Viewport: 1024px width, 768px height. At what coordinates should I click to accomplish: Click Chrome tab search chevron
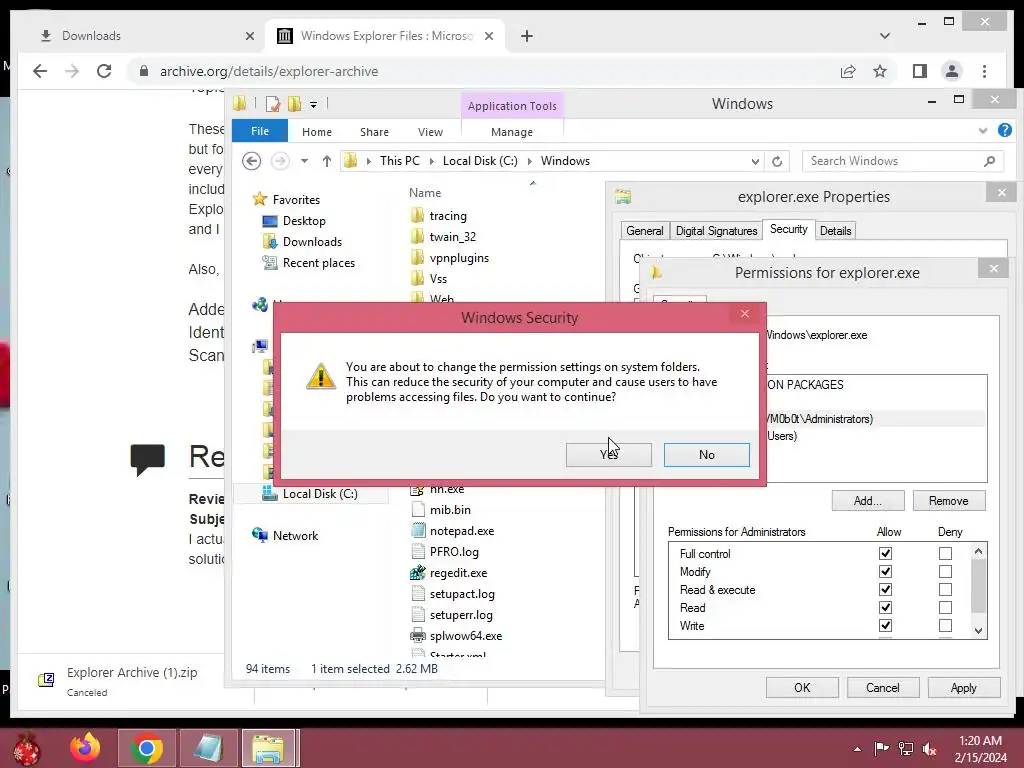(x=885, y=36)
